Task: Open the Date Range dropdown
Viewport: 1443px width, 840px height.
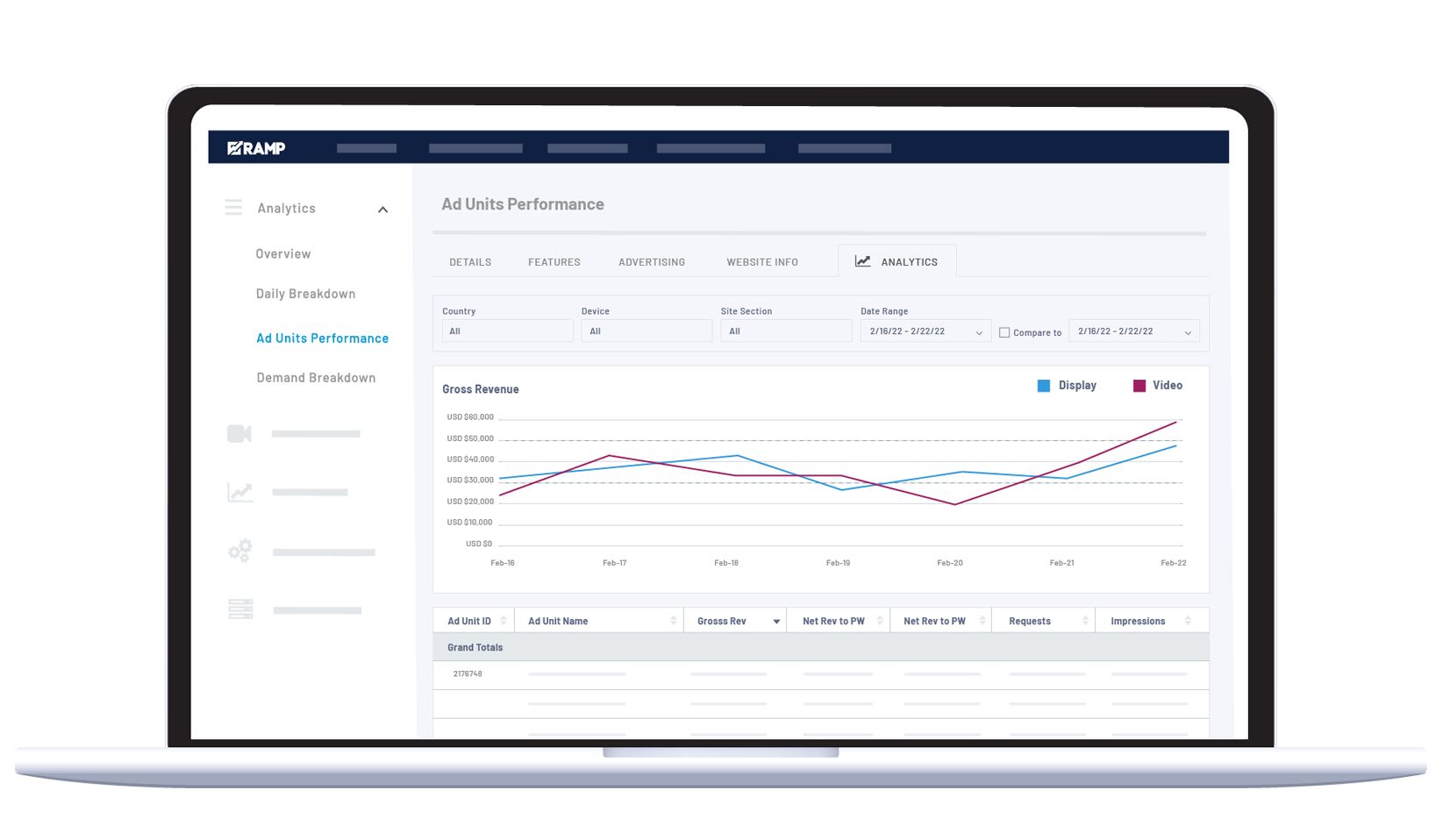Action: click(925, 331)
